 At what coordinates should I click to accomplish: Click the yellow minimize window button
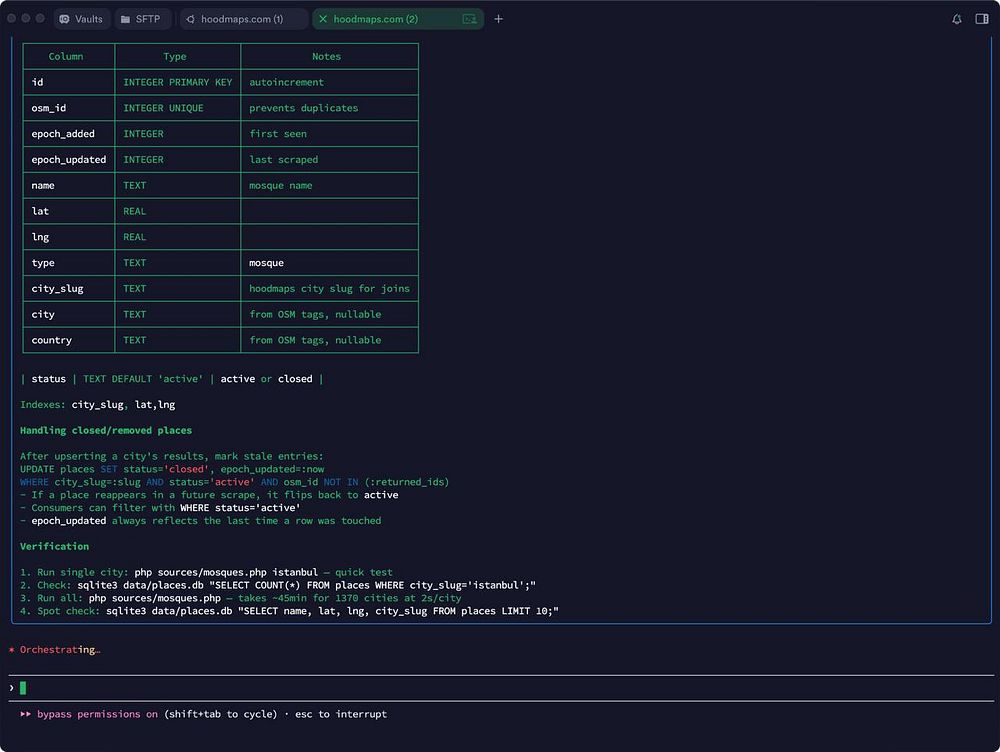click(x=26, y=19)
